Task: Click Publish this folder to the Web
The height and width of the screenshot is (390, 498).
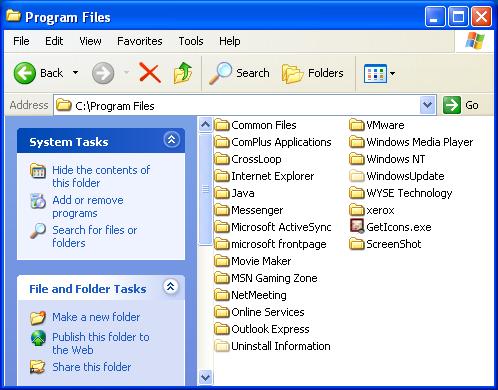Action: tap(101, 343)
